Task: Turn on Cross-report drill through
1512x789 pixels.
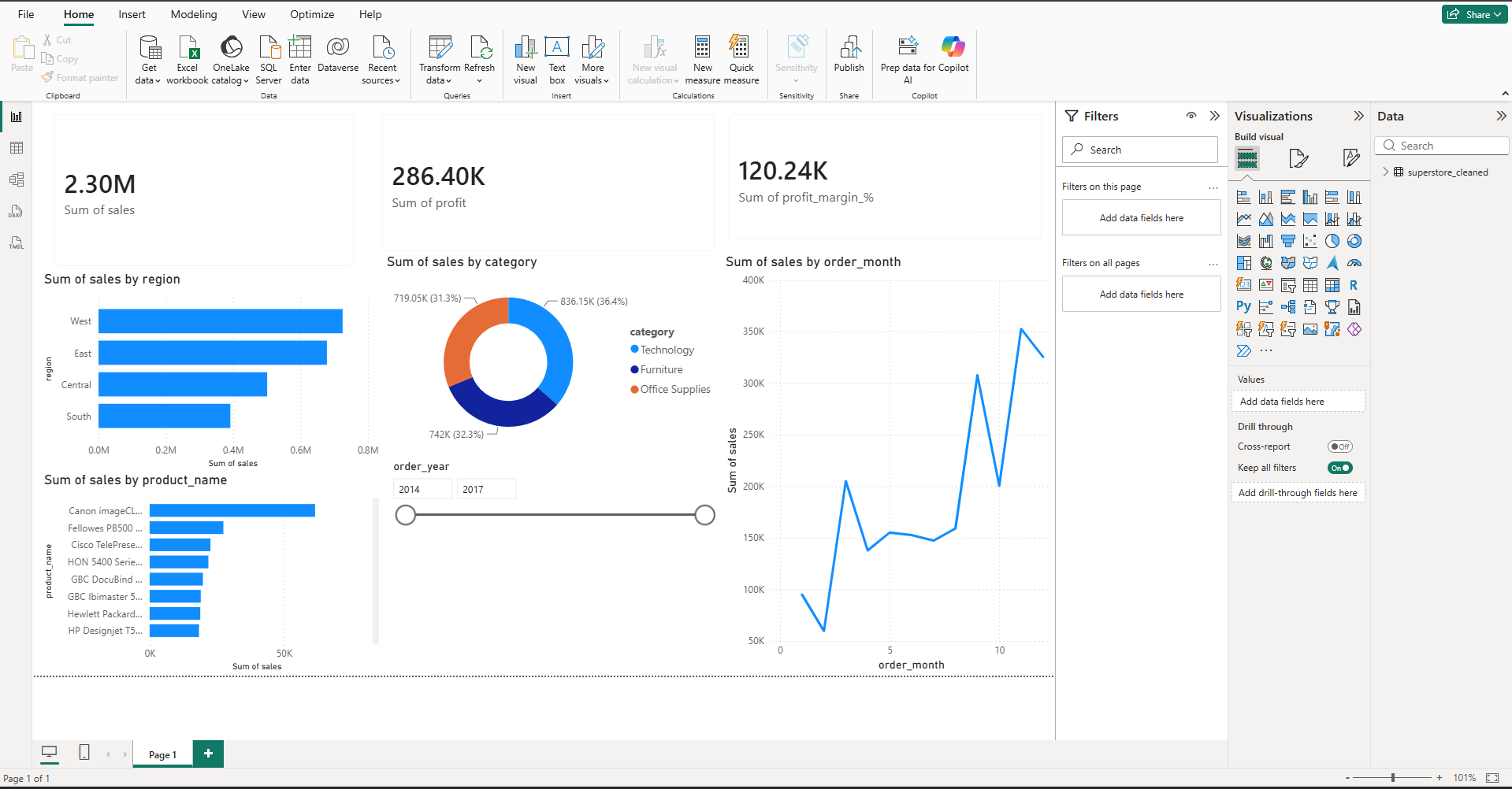Action: [1339, 446]
